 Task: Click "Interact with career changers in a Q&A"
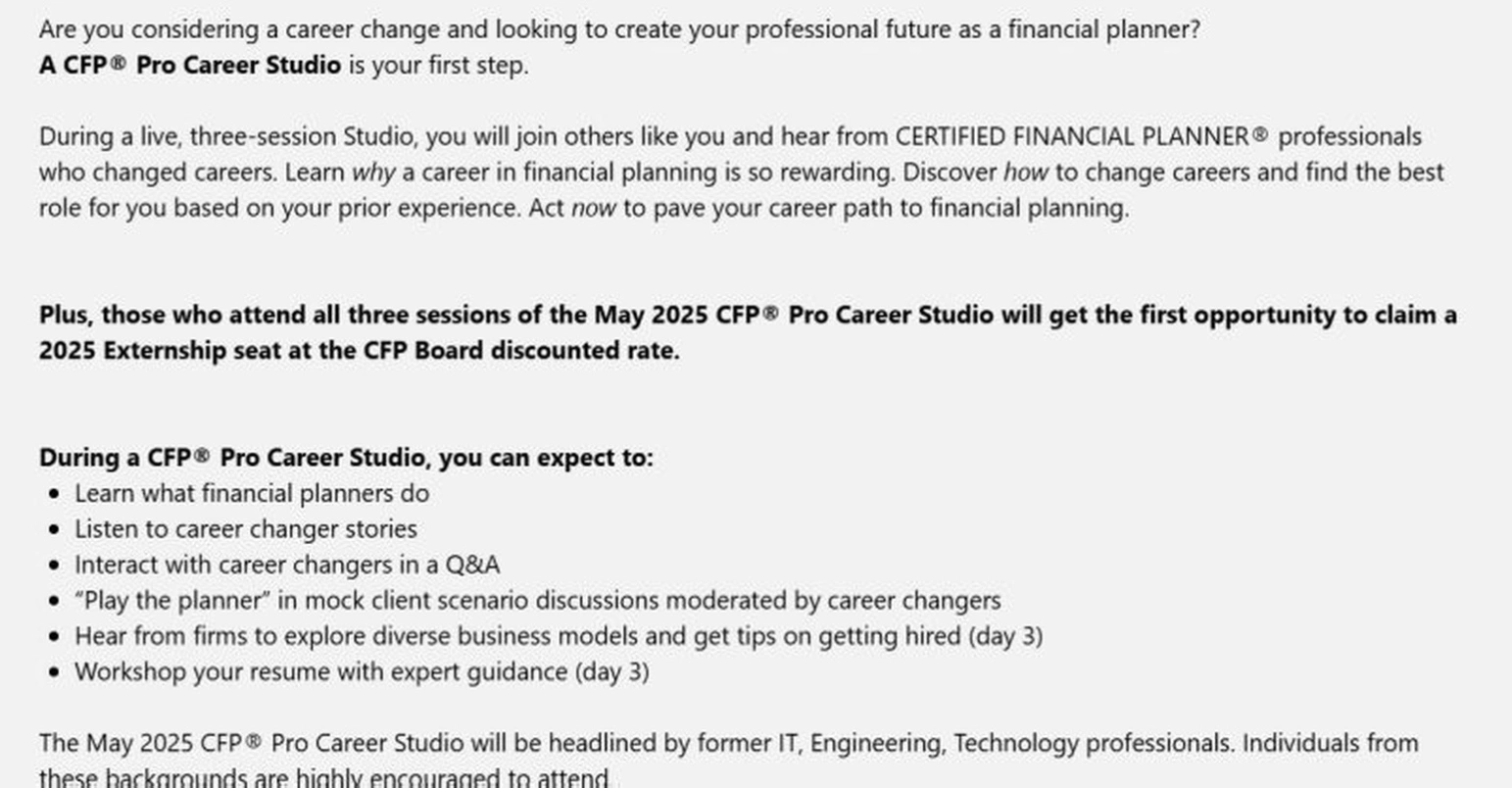pyautogui.click(x=287, y=565)
